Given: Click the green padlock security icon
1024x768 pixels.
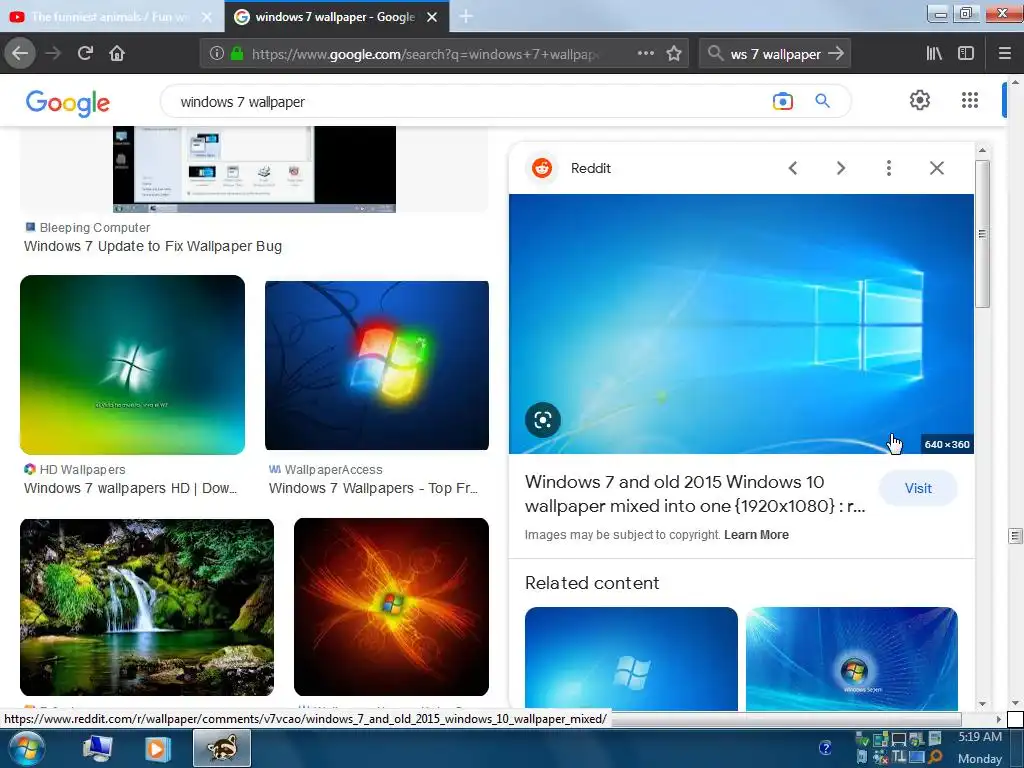Looking at the screenshot, I should 237,54.
